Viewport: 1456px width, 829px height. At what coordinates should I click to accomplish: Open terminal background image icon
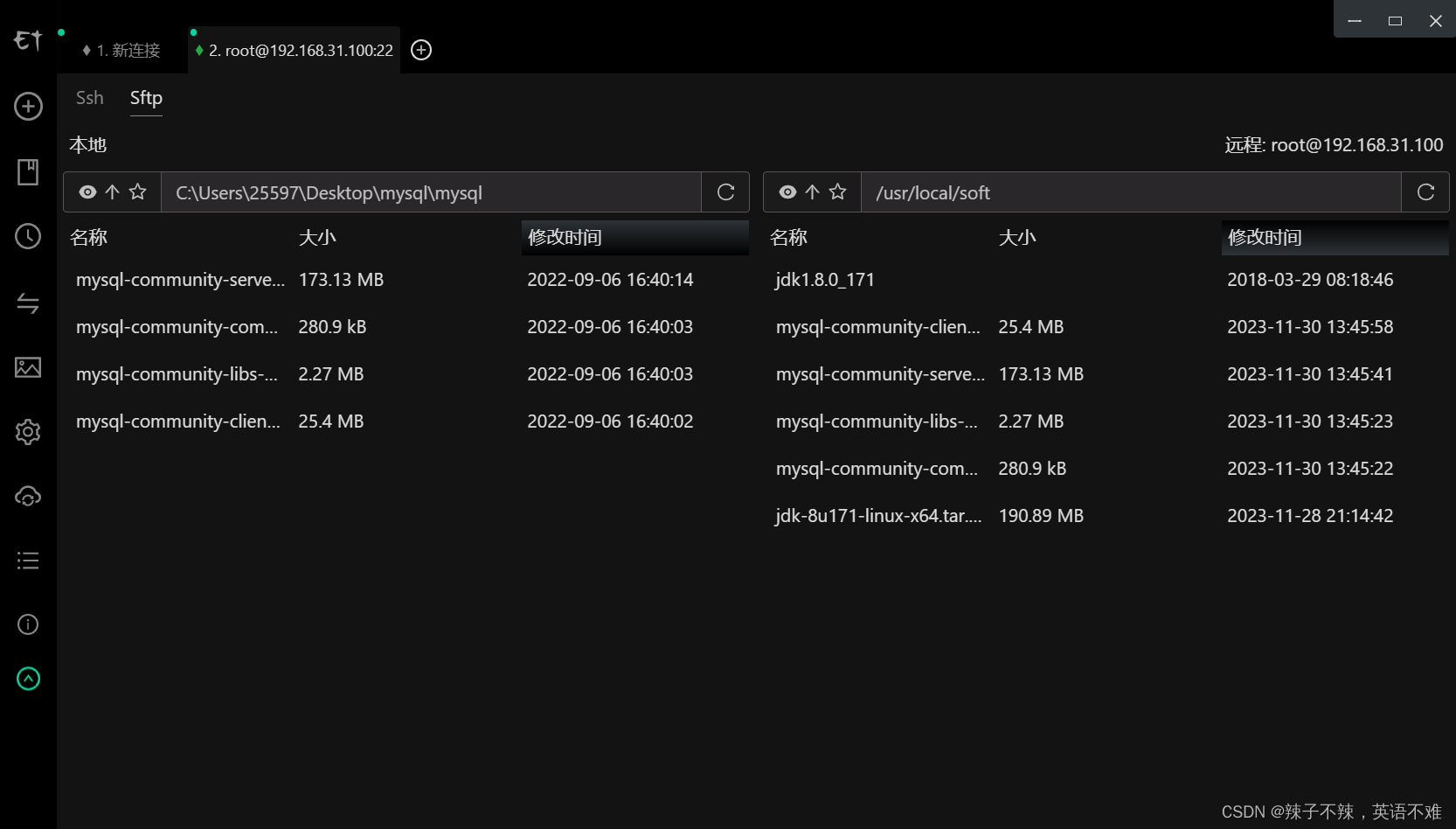28,367
